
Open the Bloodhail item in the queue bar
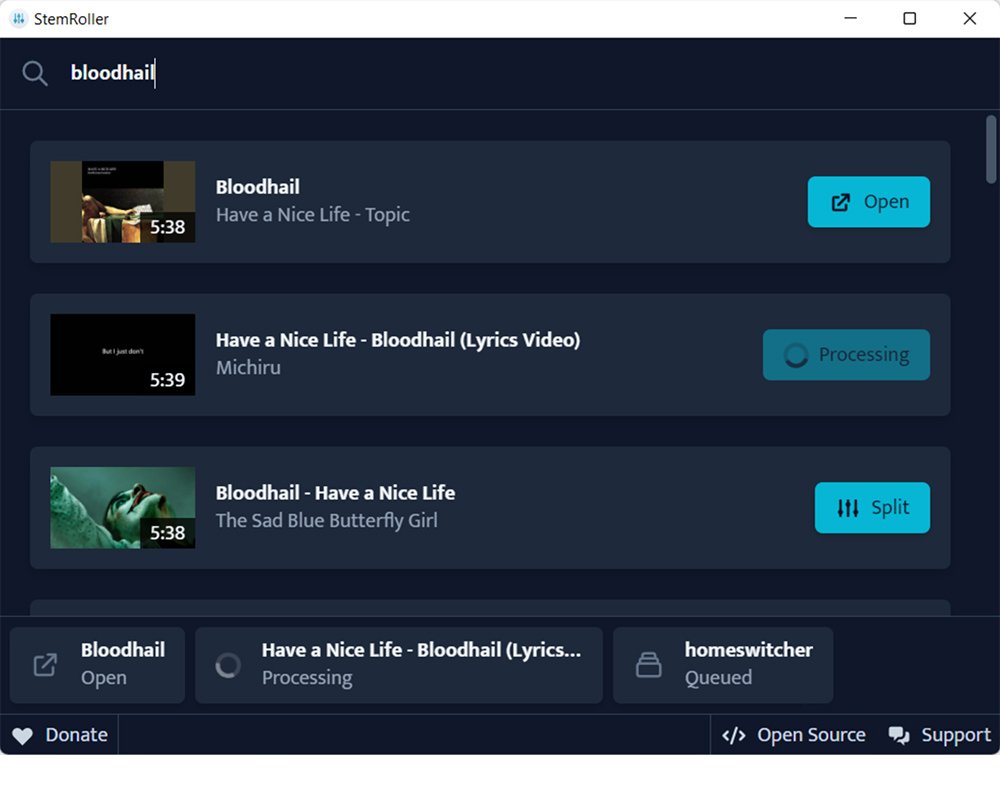(x=97, y=665)
